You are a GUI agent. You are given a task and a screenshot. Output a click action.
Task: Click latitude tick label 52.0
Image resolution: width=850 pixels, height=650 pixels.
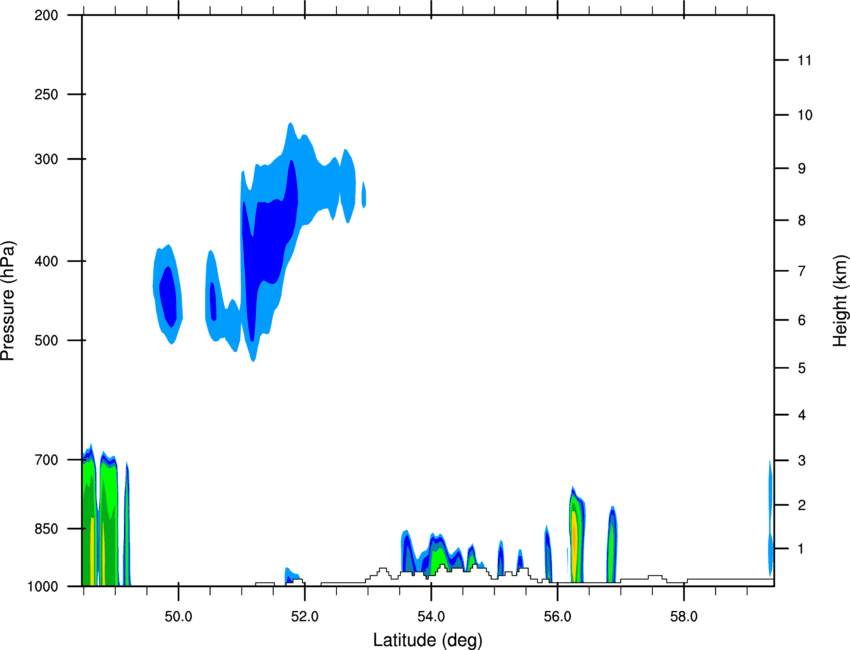(x=305, y=617)
